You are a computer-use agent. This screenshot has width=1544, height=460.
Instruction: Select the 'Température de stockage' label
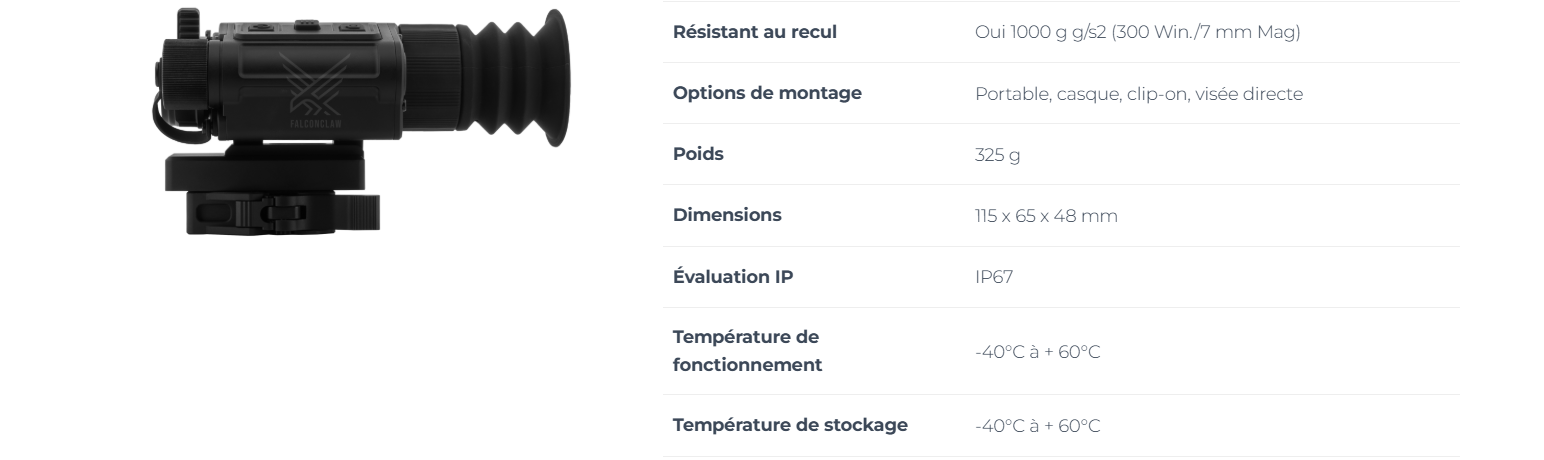click(x=790, y=425)
